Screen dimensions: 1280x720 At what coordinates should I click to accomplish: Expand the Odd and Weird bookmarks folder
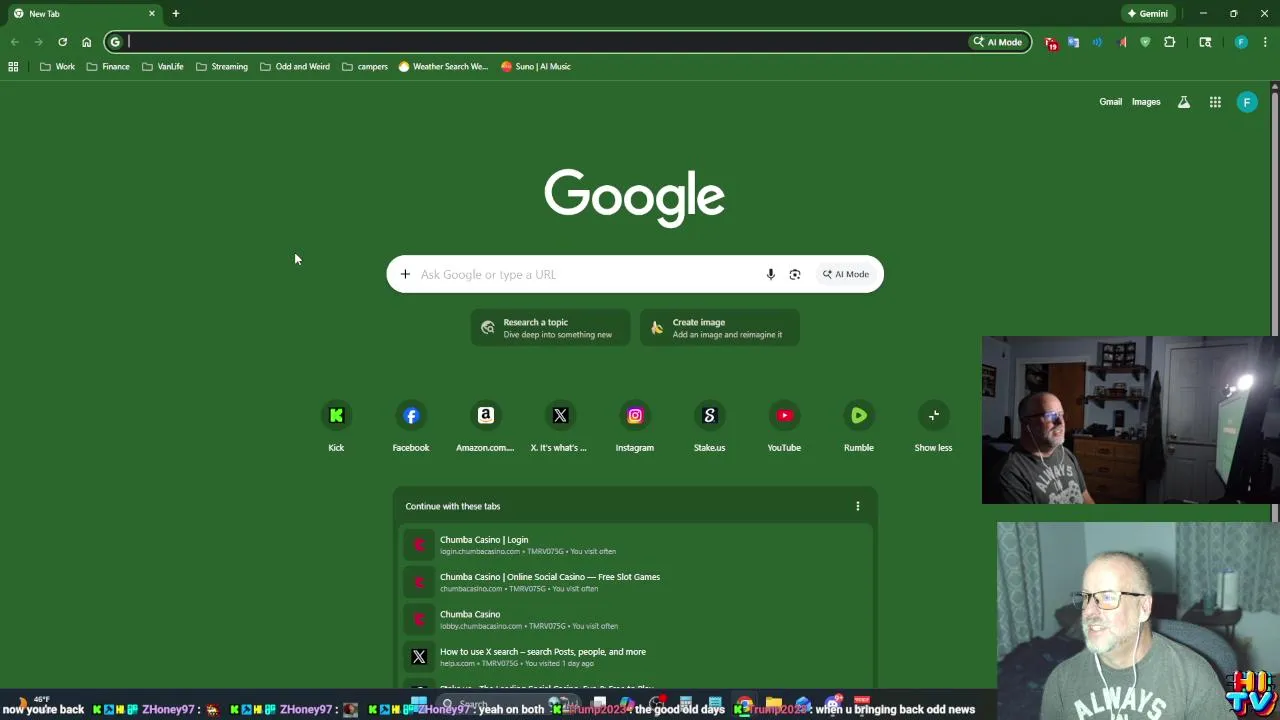pyautogui.click(x=295, y=67)
